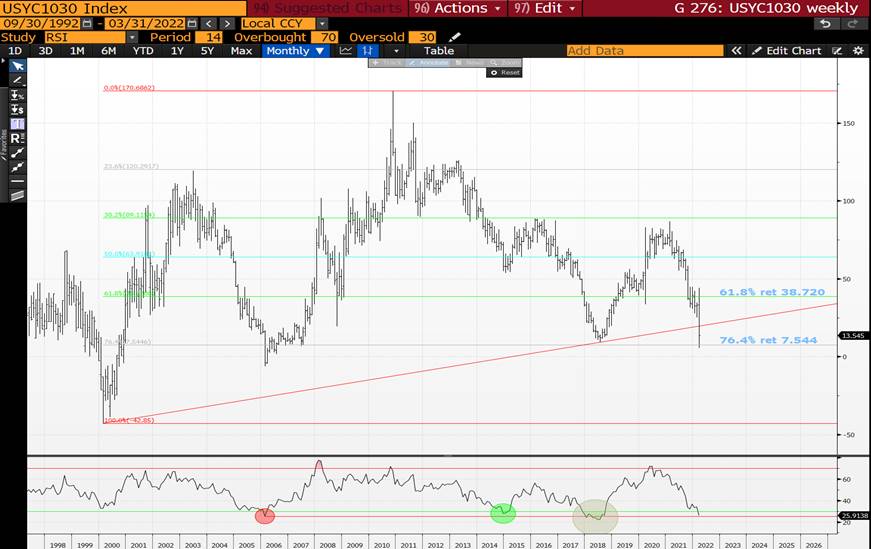Open the Monthly periodicity dropdown
Image resolution: width=871 pixels, height=549 pixels.
[295, 50]
